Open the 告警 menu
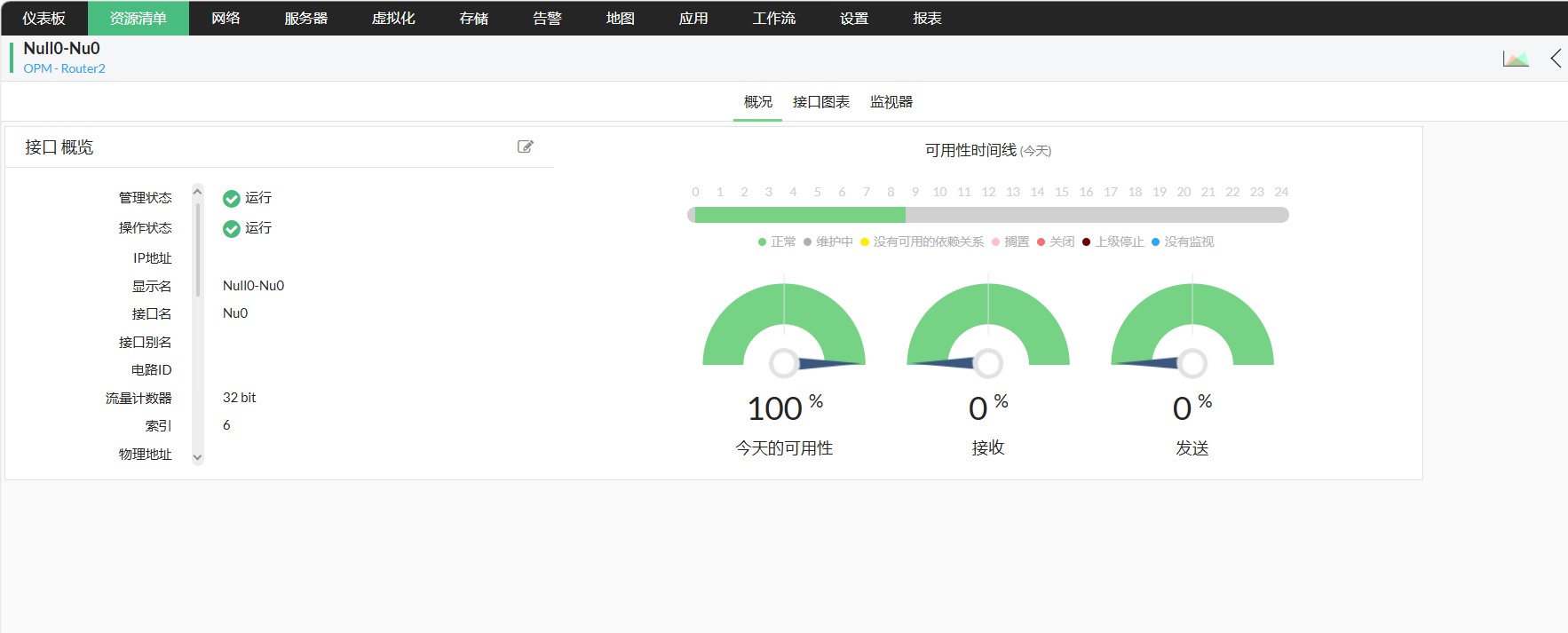 (547, 18)
